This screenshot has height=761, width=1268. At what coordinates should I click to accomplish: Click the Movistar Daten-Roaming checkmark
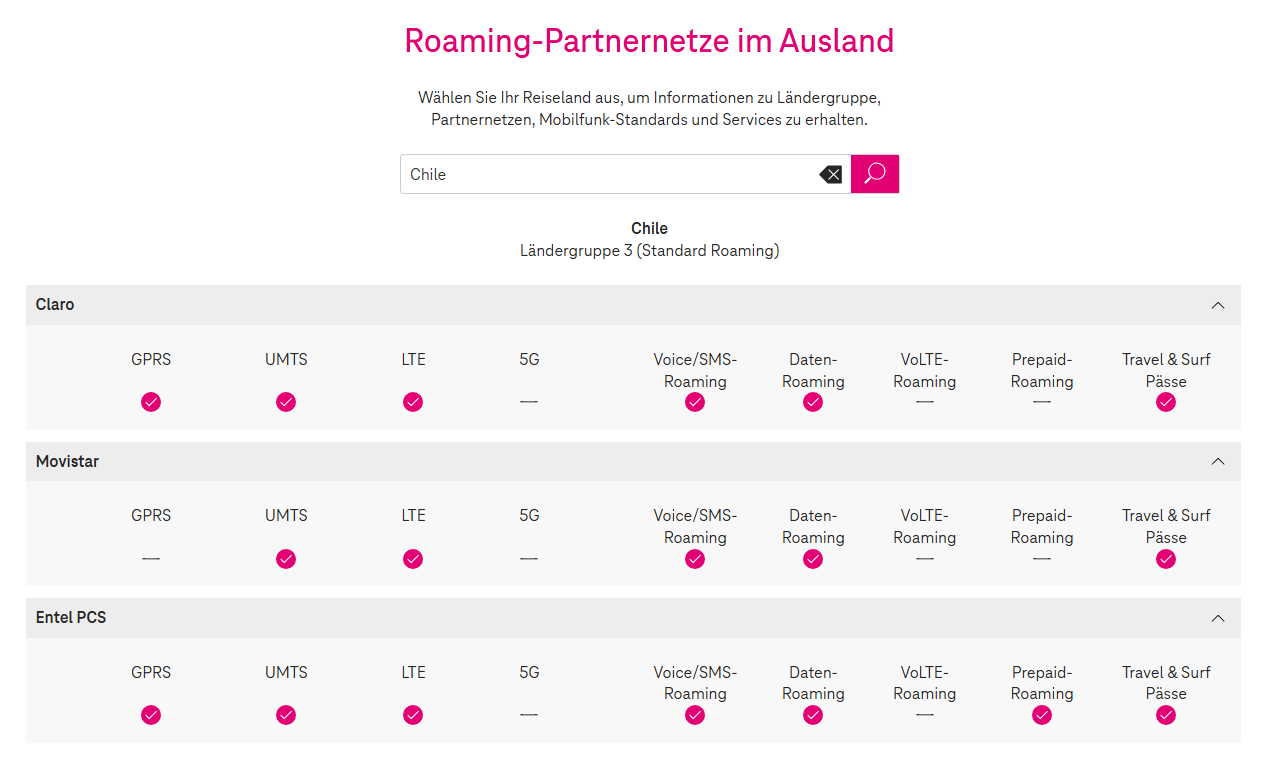click(813, 559)
